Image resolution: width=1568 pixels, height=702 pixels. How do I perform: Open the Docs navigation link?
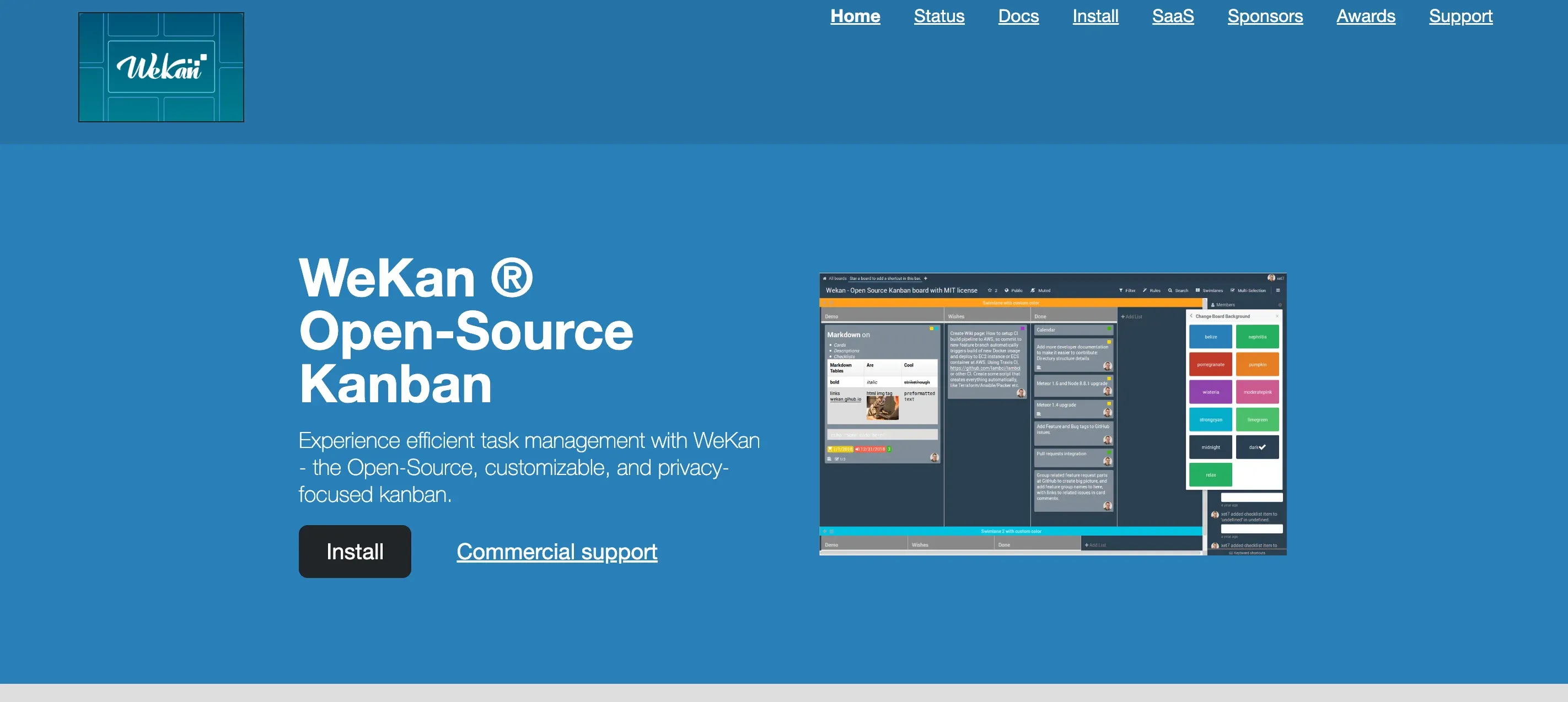click(x=1018, y=16)
